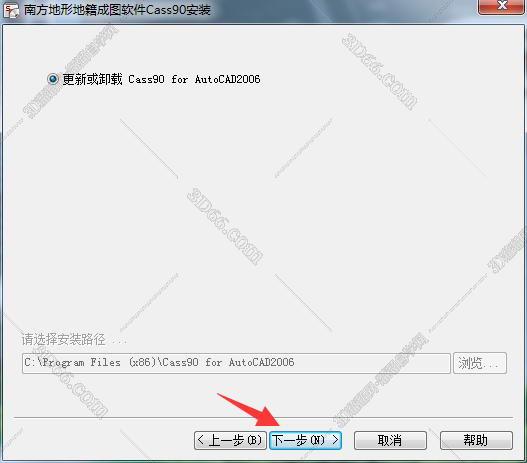
Task: Open help with the 帮助 button
Action: click(x=476, y=440)
